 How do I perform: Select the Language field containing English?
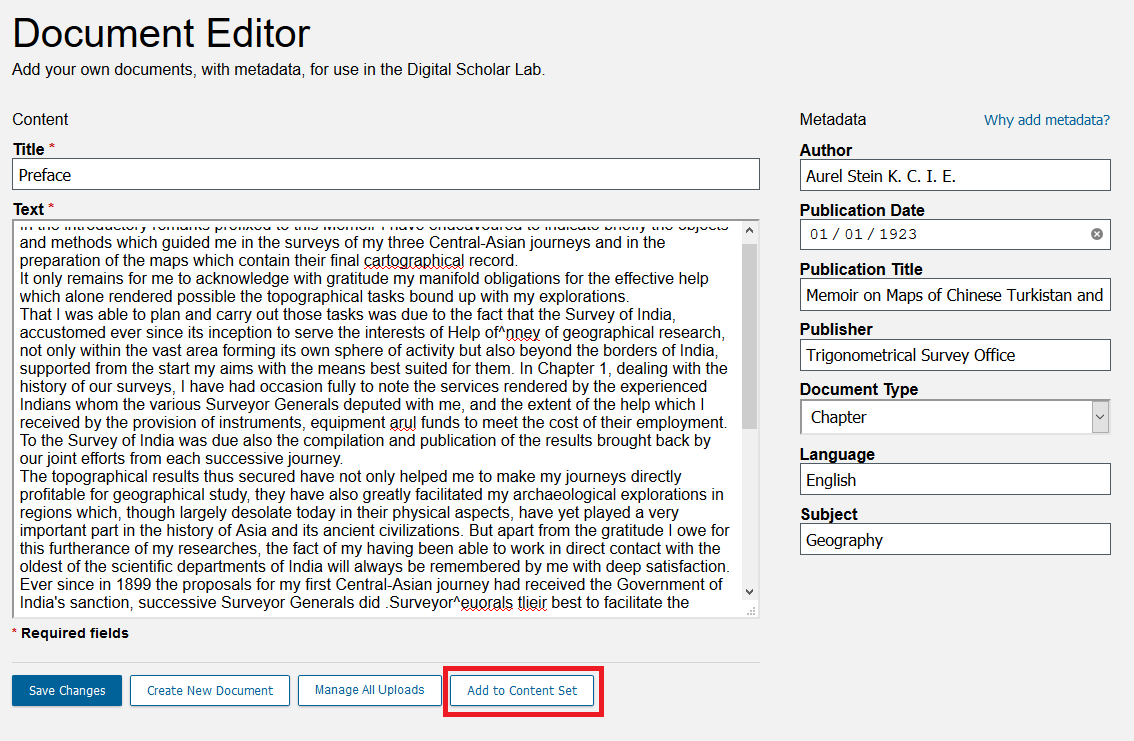[954, 479]
